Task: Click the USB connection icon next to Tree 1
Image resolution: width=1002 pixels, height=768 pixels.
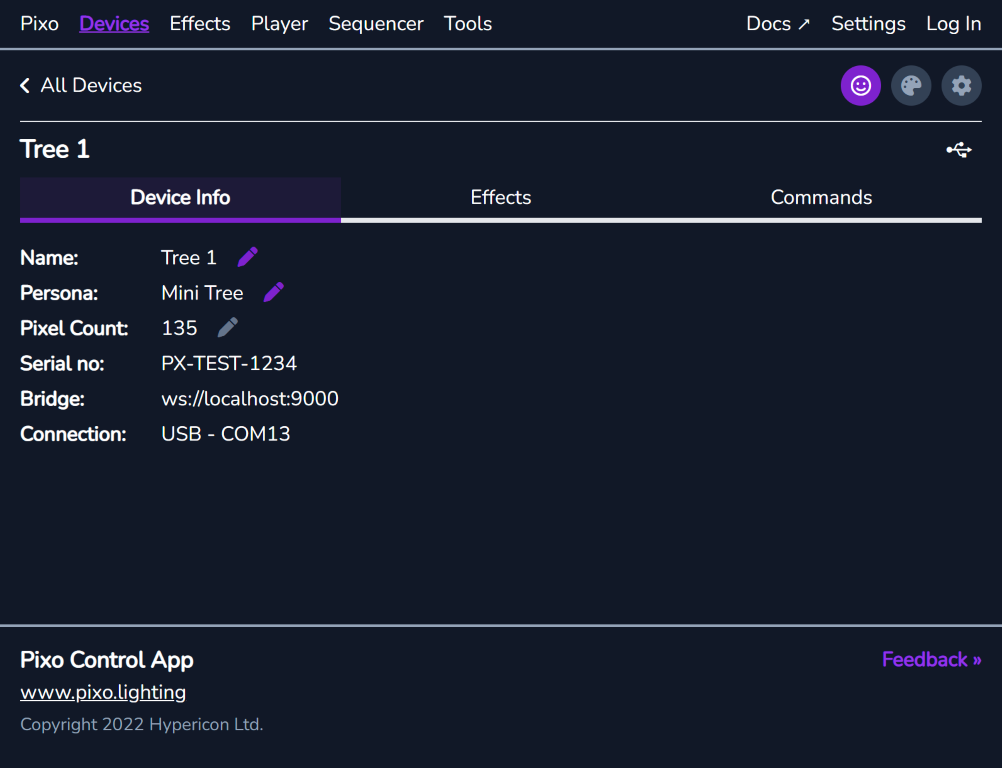Action: pyautogui.click(x=958, y=149)
